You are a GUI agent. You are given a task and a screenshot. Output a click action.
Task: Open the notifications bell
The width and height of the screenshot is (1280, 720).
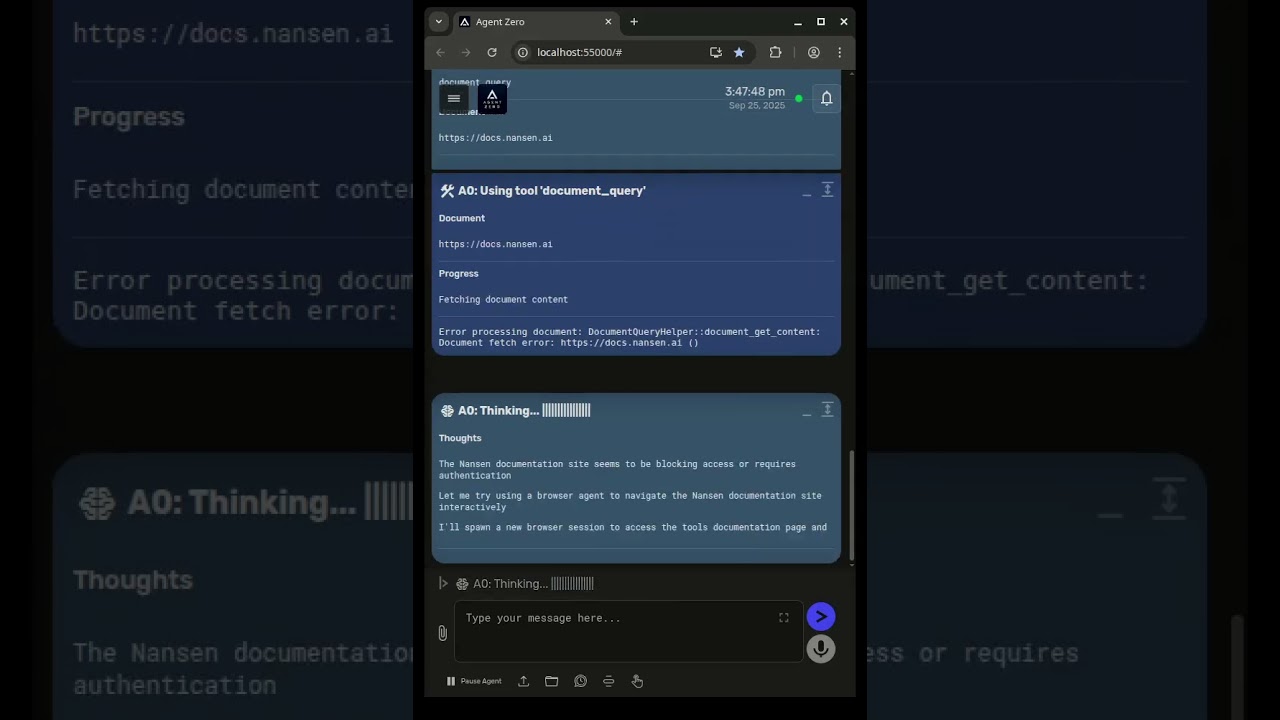click(x=826, y=98)
